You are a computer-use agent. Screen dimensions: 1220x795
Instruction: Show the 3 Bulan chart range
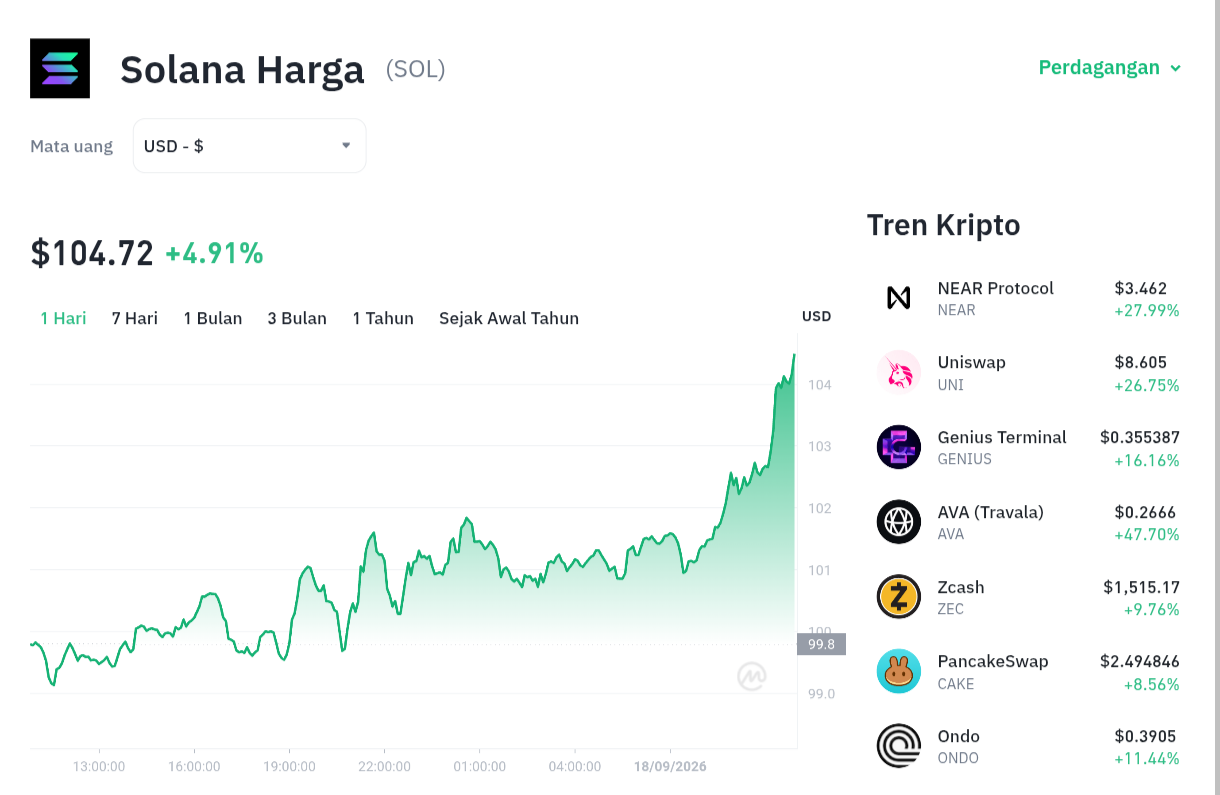pos(297,318)
